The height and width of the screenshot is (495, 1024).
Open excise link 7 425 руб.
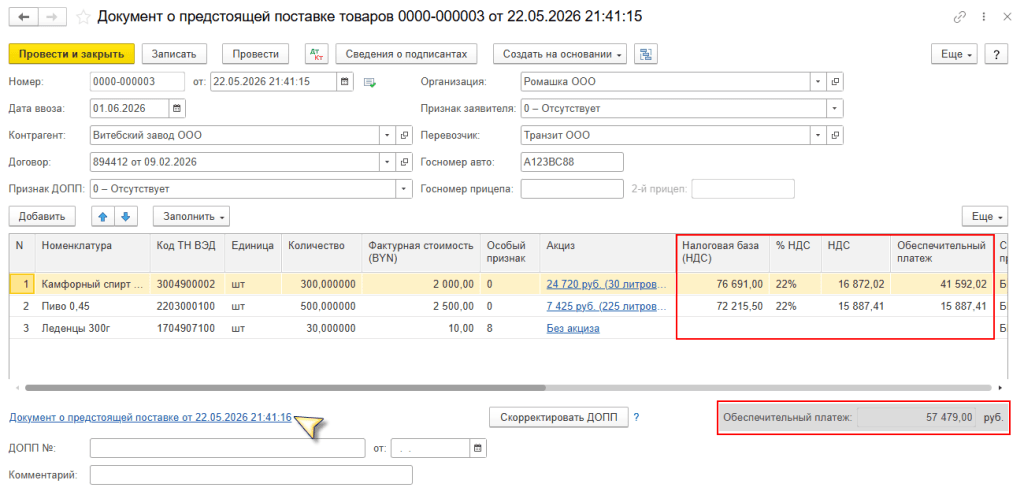click(x=607, y=307)
